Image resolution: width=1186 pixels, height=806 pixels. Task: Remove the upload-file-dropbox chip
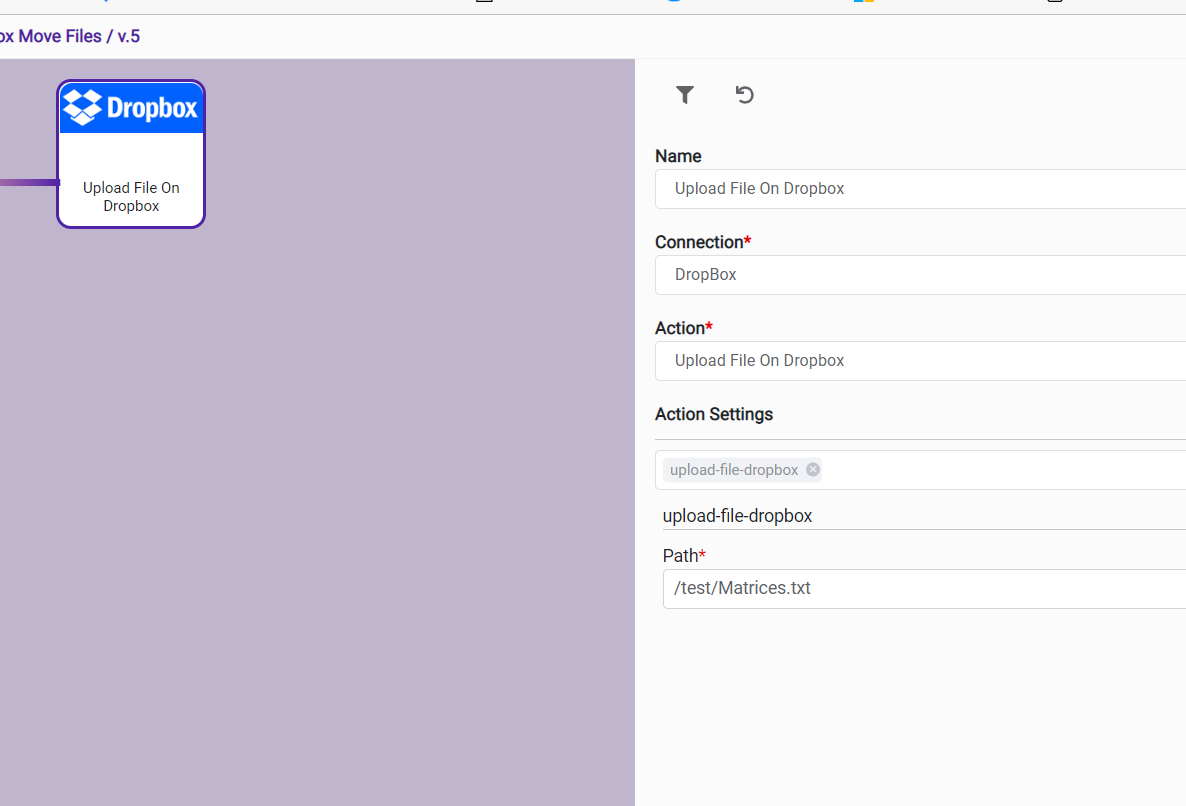coord(813,470)
